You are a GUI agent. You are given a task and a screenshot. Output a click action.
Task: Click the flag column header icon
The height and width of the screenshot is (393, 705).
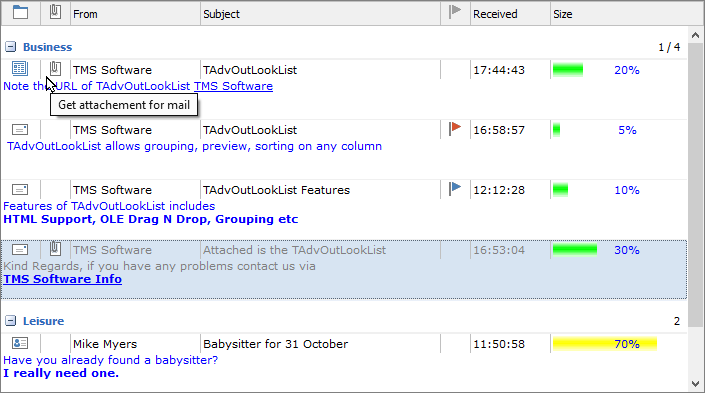point(455,12)
